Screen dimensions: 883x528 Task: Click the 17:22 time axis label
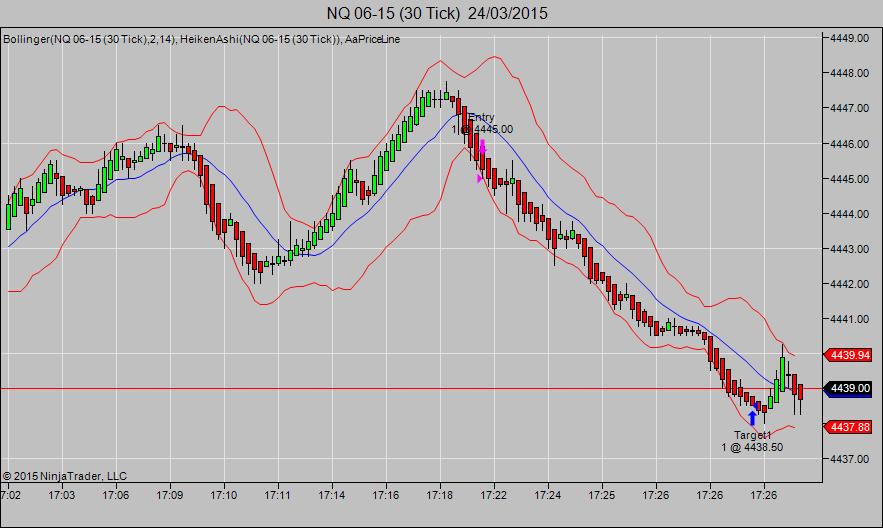493,495
